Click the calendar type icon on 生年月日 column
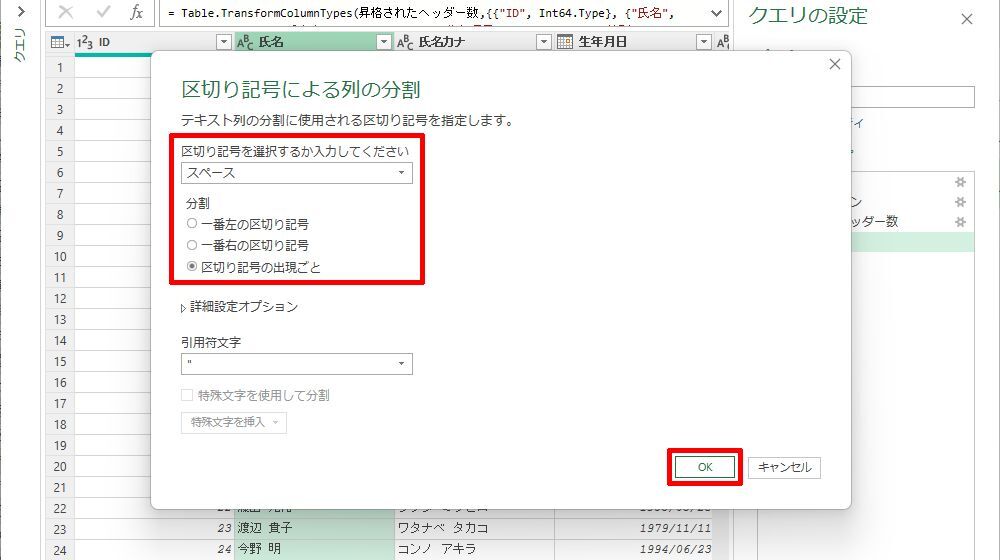The image size is (1000, 560). [x=565, y=43]
